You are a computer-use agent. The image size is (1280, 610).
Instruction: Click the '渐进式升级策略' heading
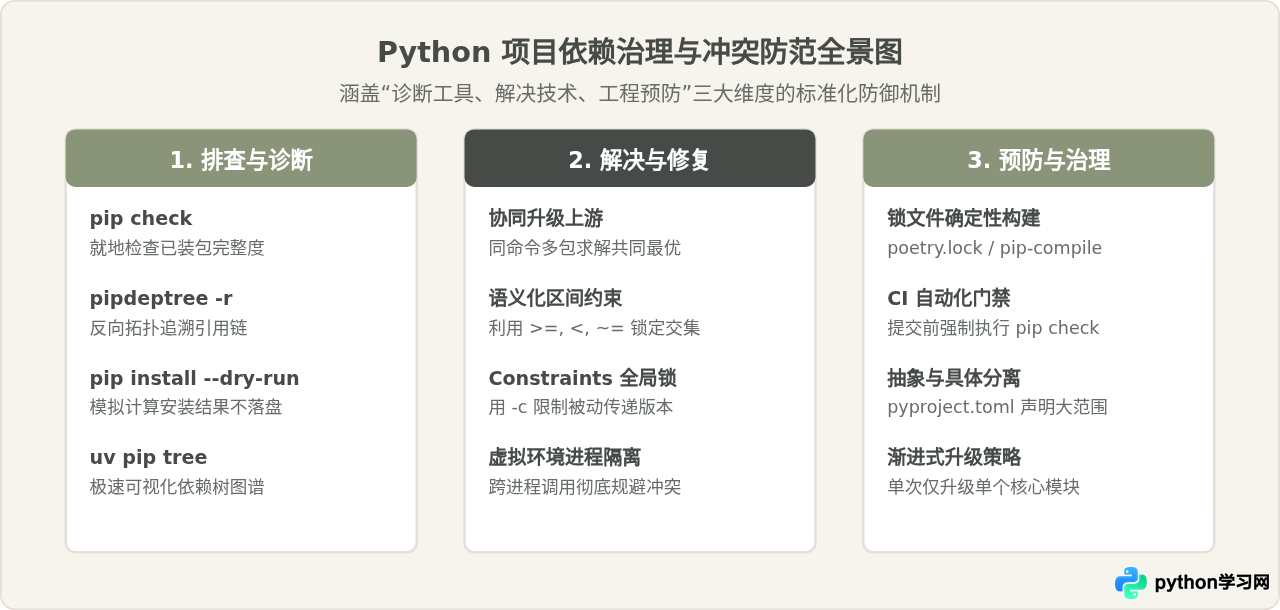(954, 457)
